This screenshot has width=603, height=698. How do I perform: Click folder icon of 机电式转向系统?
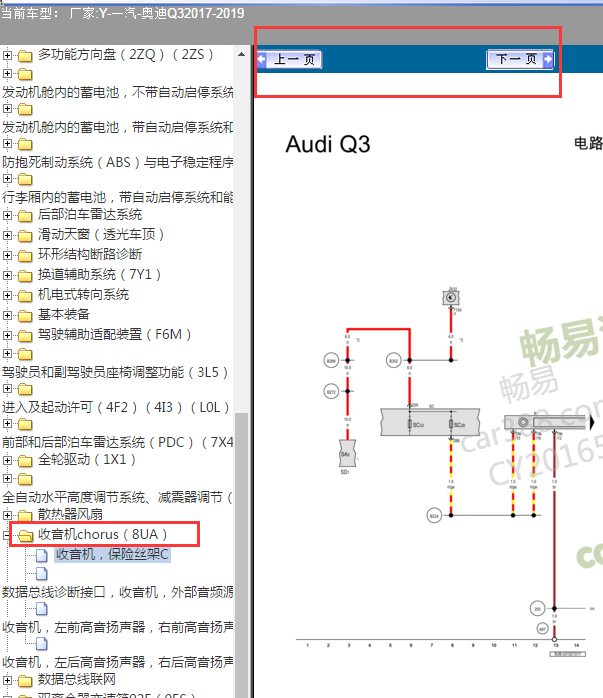coord(25,296)
